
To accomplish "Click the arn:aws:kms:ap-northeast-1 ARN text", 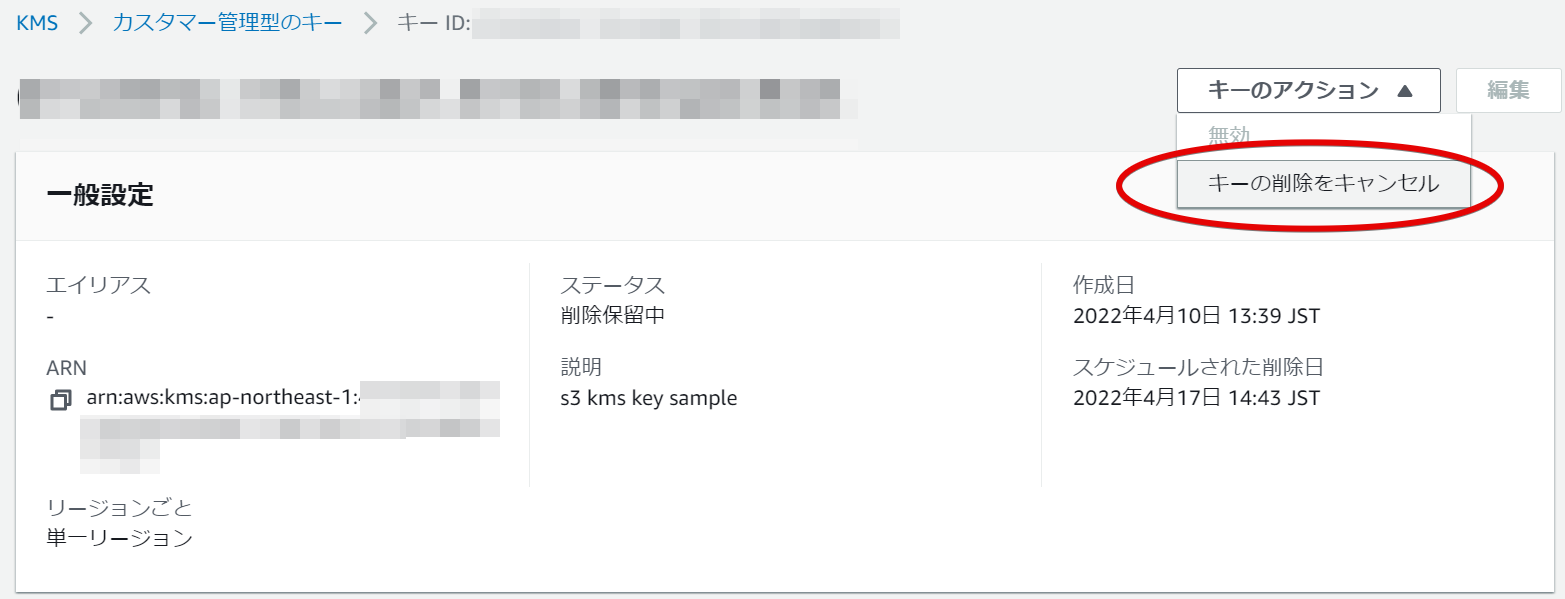I will (222, 397).
